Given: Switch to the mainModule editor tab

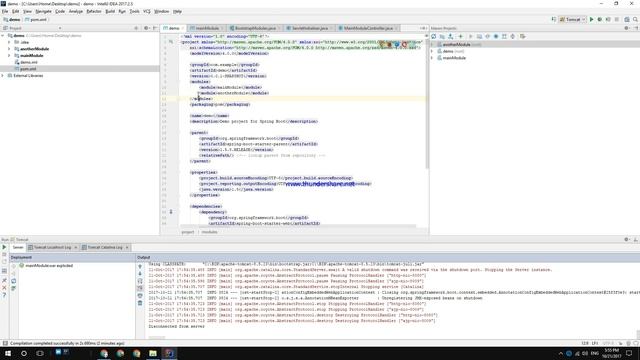Looking at the screenshot, I should tap(207, 28).
